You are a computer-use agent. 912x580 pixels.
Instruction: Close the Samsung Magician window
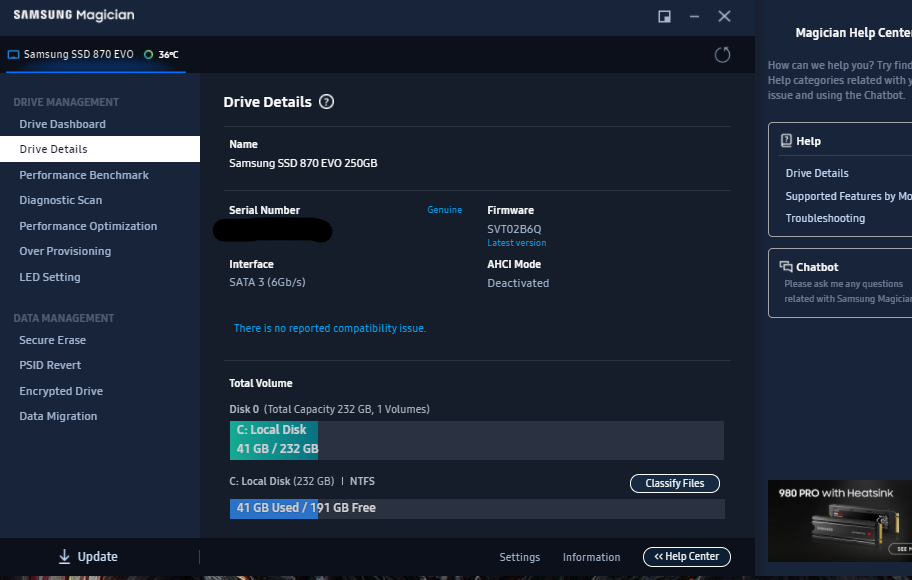(x=724, y=16)
